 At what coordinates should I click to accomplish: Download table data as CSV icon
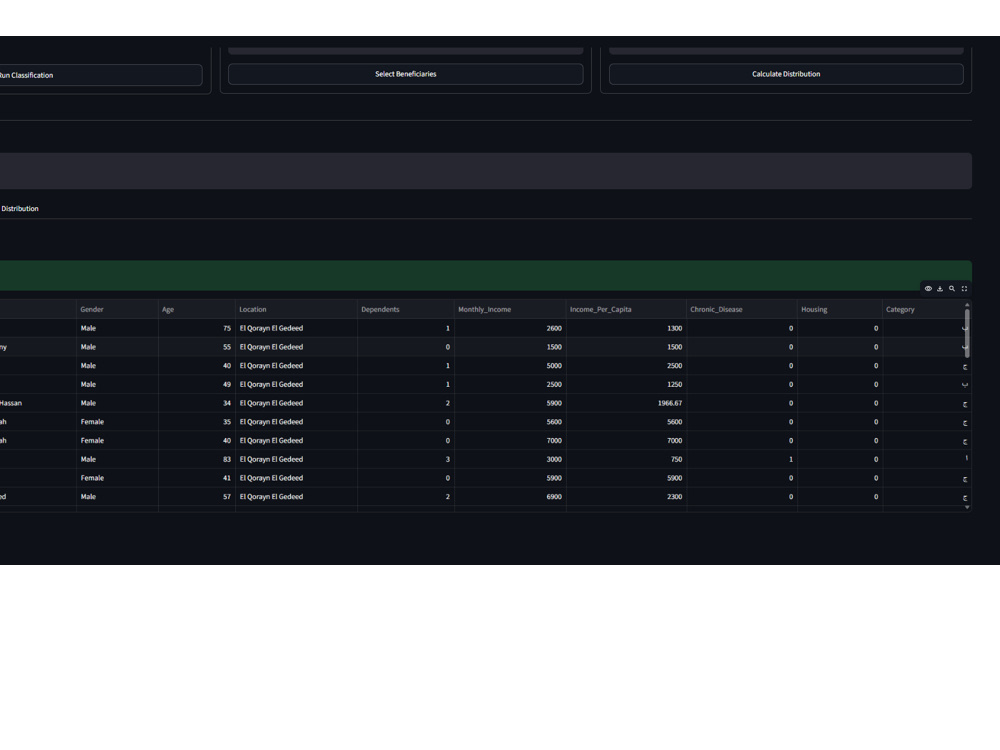(x=940, y=289)
